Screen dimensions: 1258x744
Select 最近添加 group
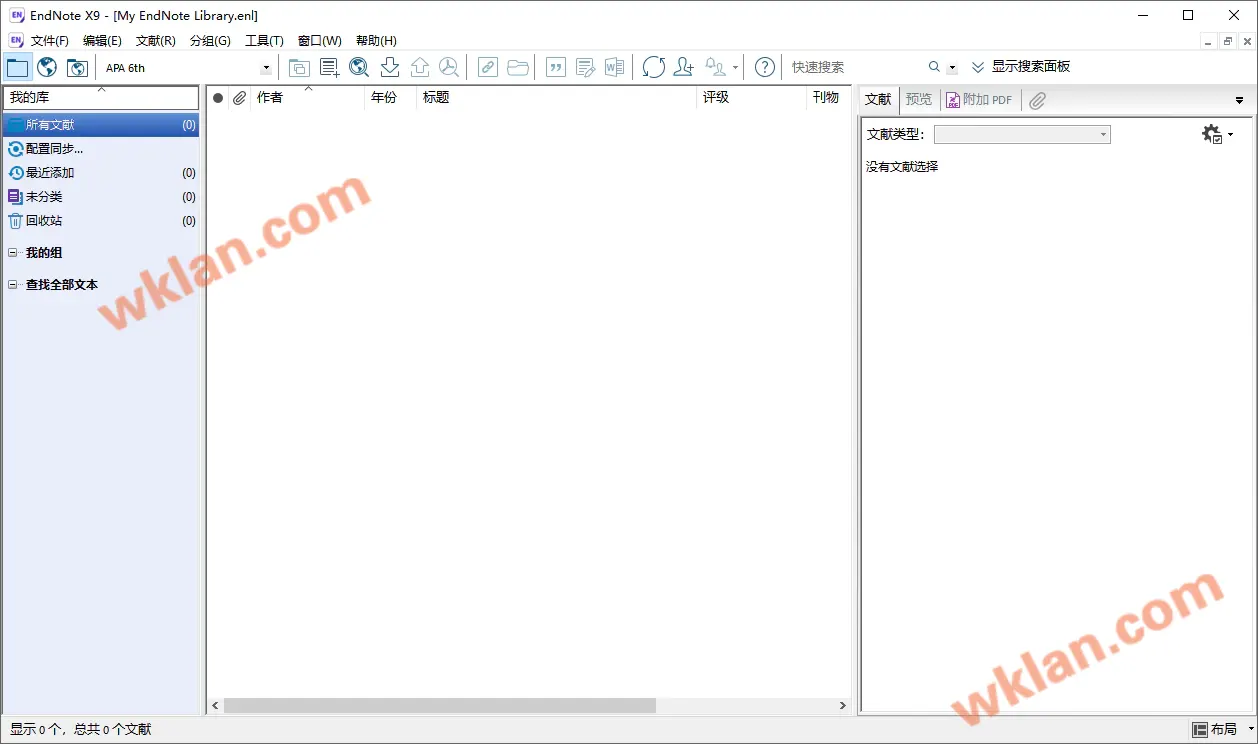101,173
